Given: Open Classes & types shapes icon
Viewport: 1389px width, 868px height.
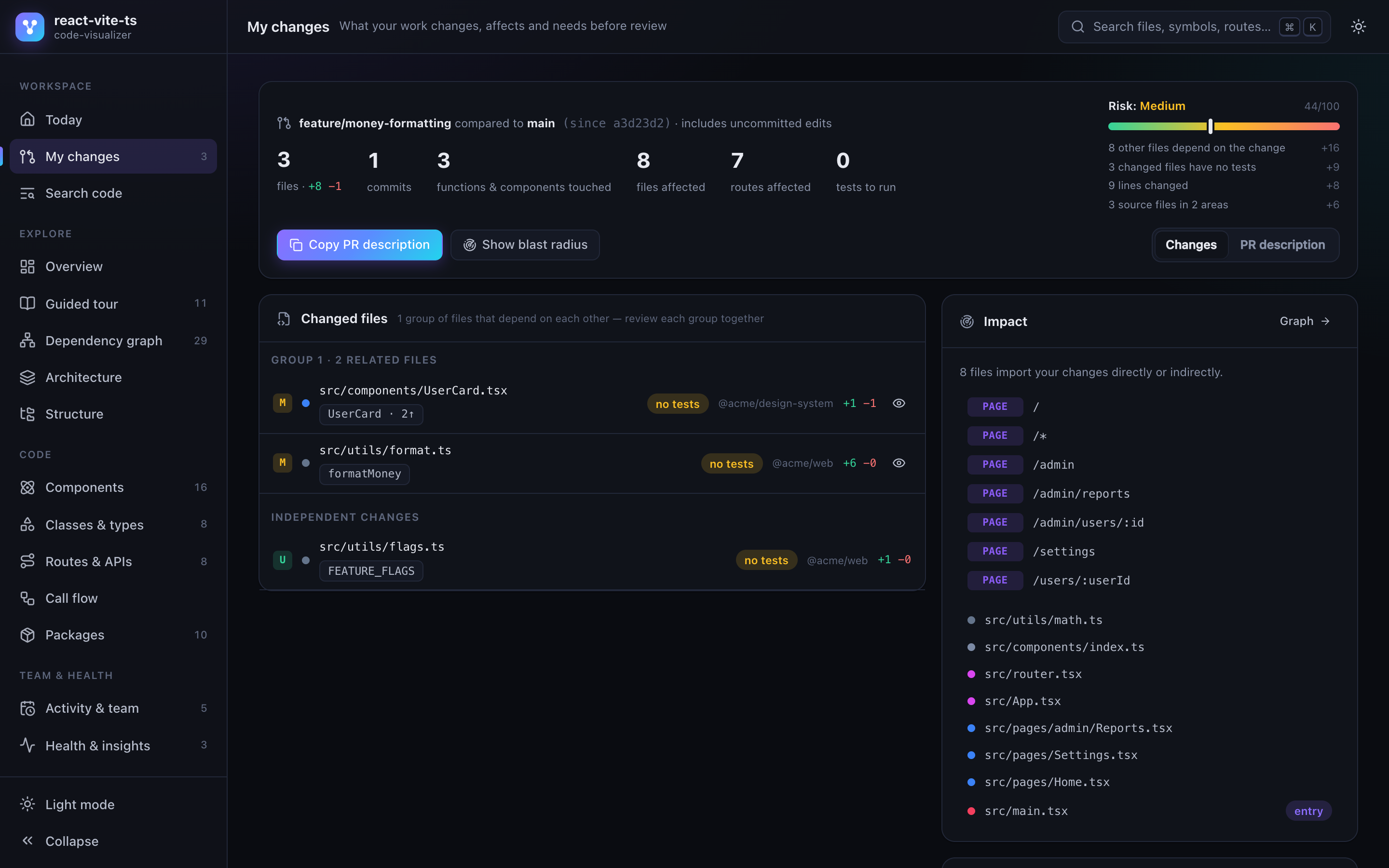Looking at the screenshot, I should [x=27, y=525].
